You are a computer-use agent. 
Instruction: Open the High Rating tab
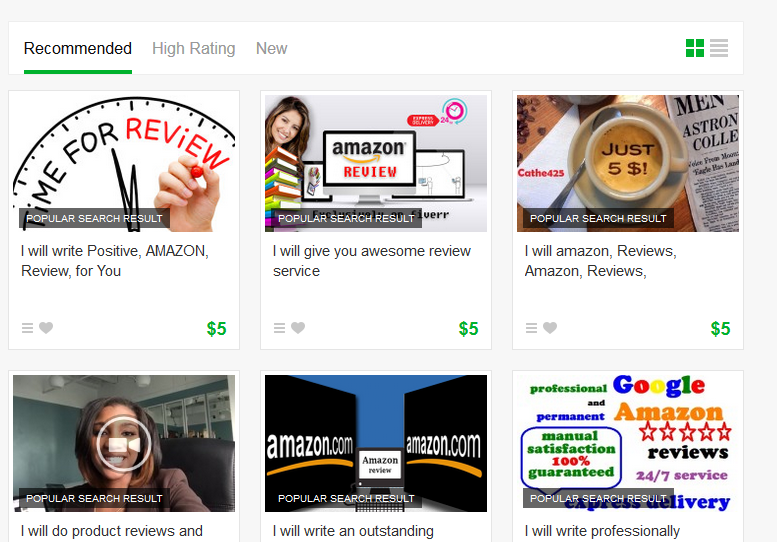coord(194,49)
